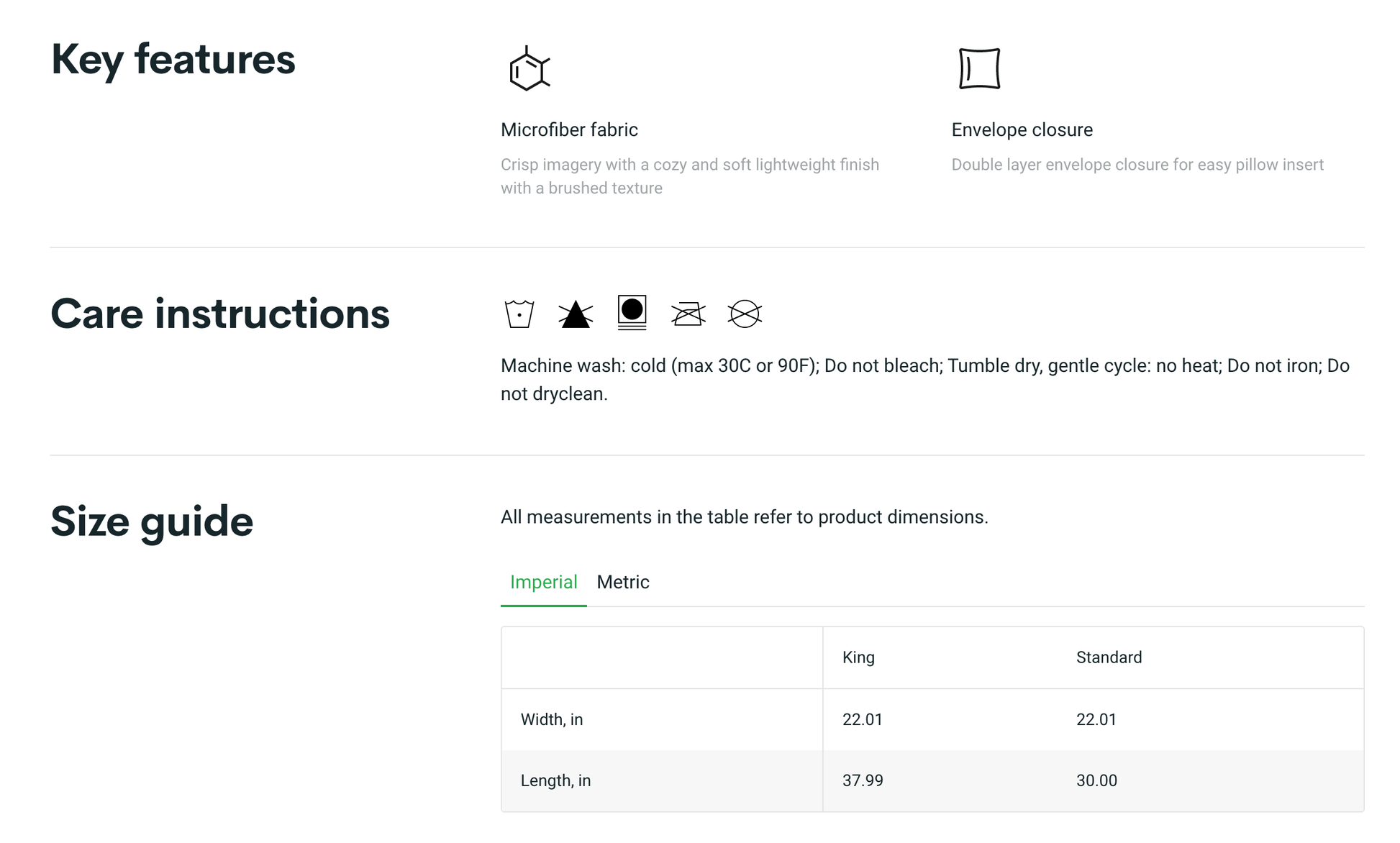
Task: Select the Imperial measurements tab
Action: click(x=543, y=582)
